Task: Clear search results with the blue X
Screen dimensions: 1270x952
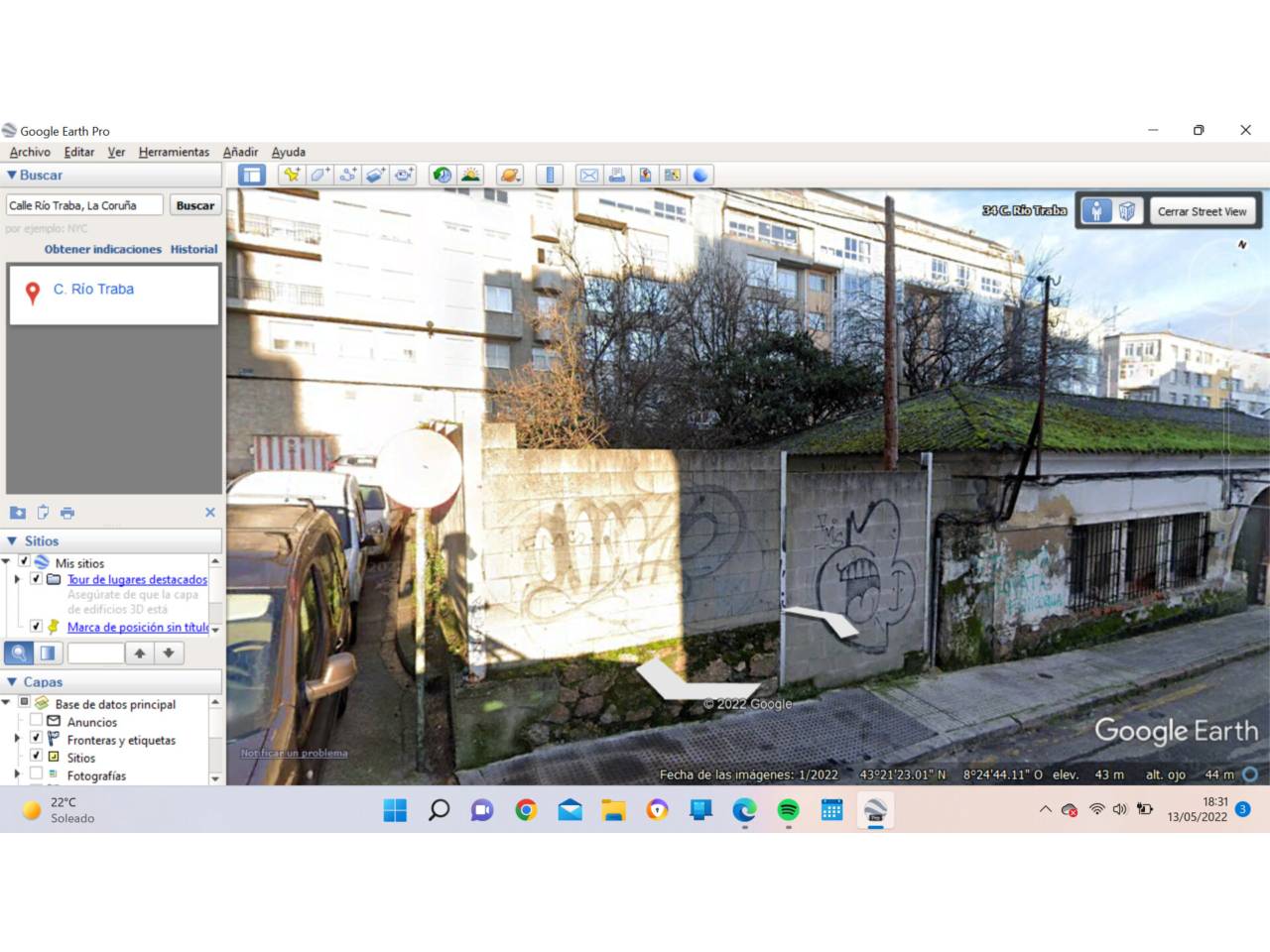Action: point(210,513)
